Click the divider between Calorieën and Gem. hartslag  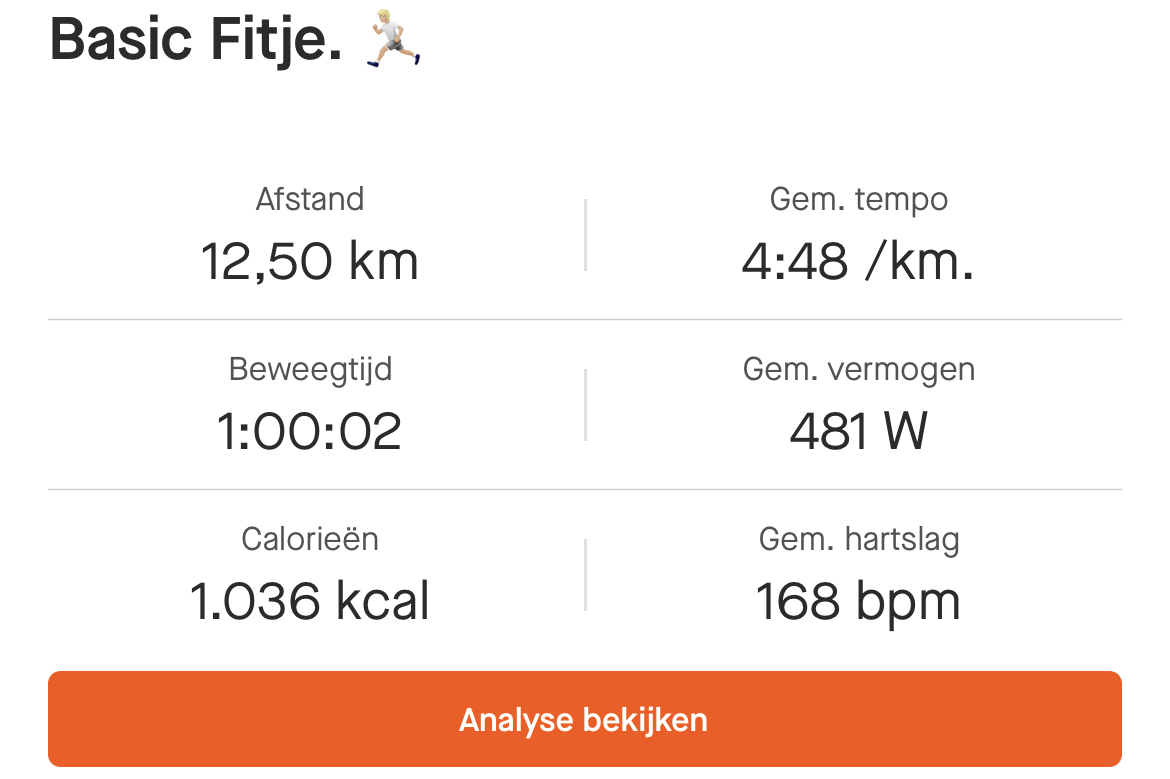(585, 575)
